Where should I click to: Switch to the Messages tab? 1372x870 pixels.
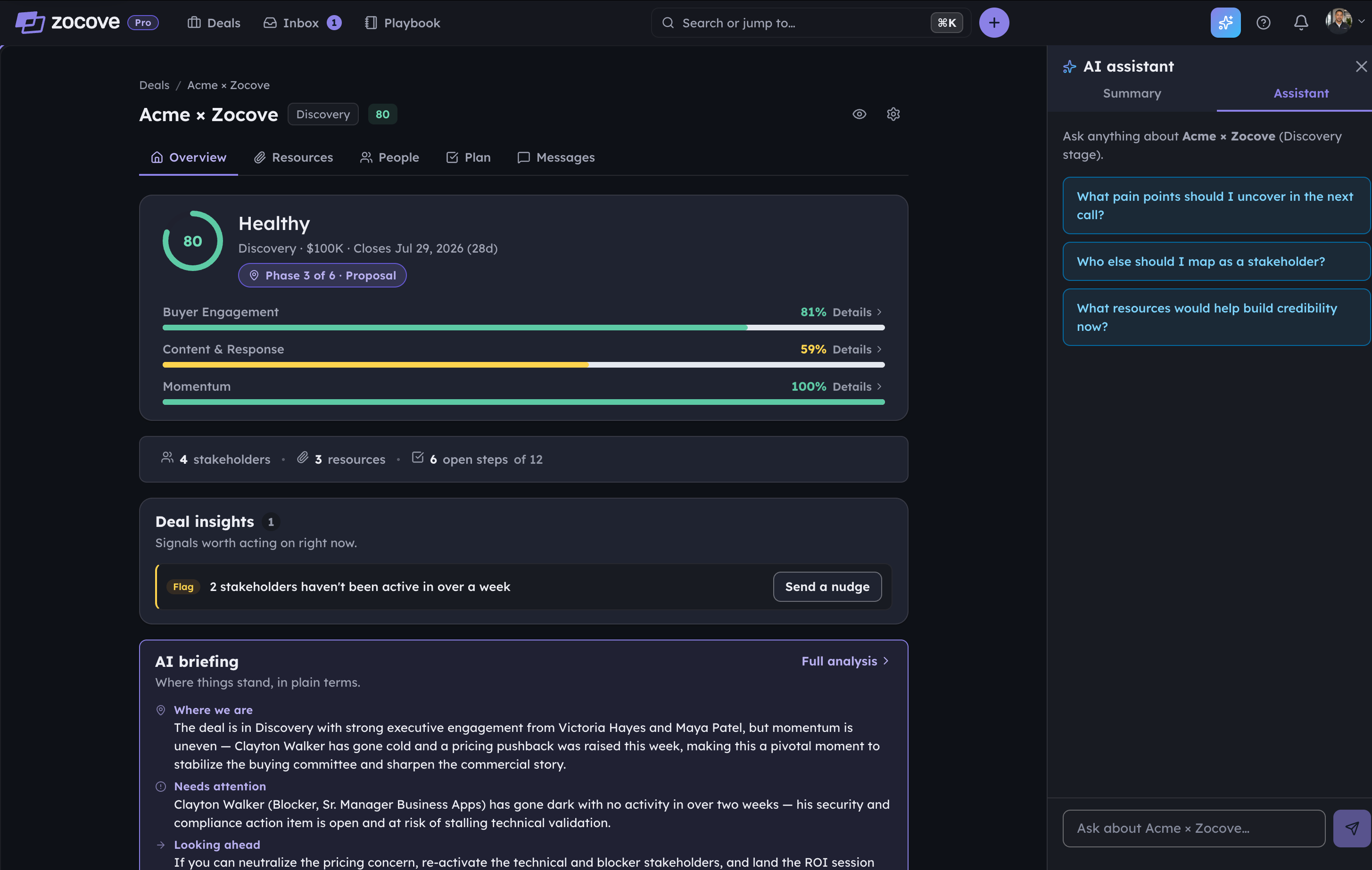pyautogui.click(x=556, y=157)
